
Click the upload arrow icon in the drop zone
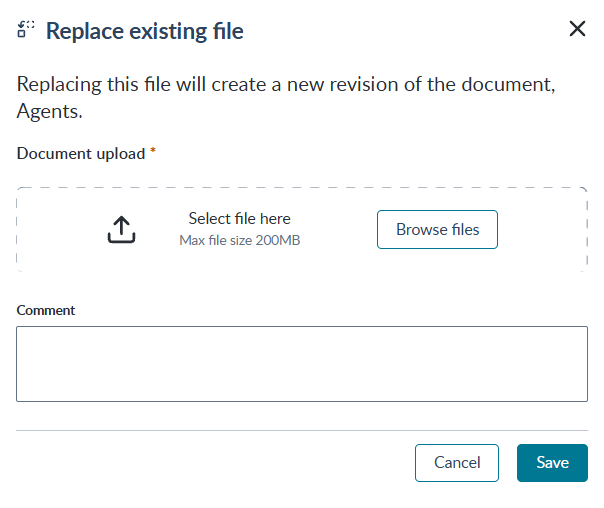pos(121,230)
